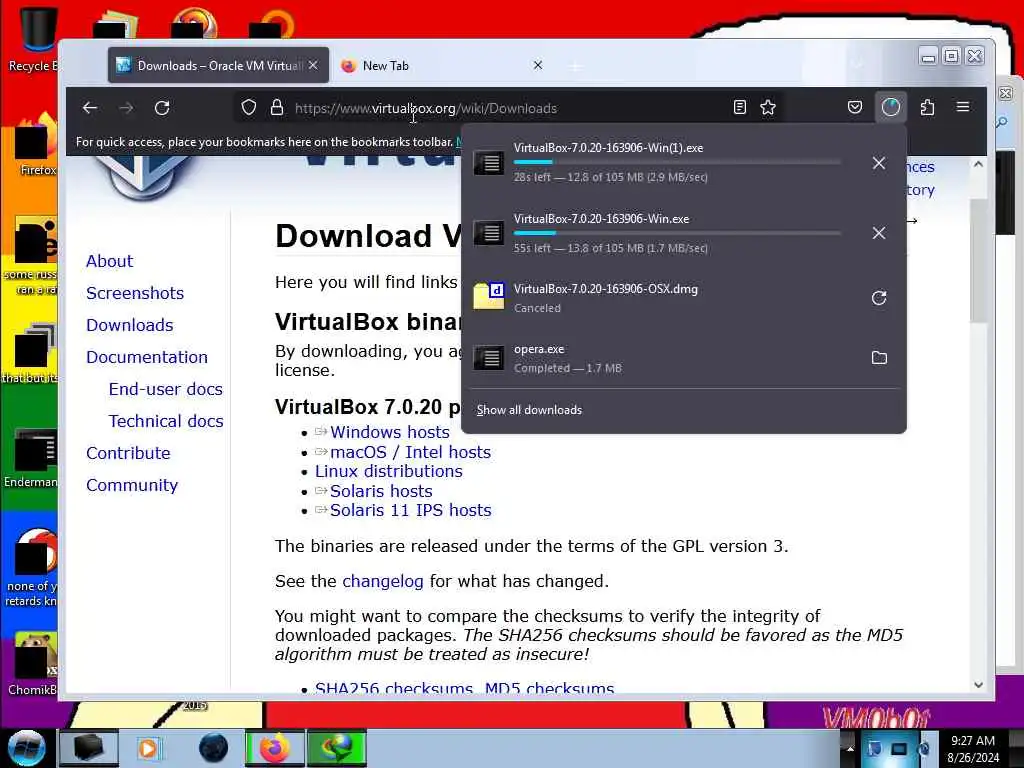Screen dimensions: 1024x768
Task: Close the downloads panel via toolbar download icon
Action: [x=891, y=107]
